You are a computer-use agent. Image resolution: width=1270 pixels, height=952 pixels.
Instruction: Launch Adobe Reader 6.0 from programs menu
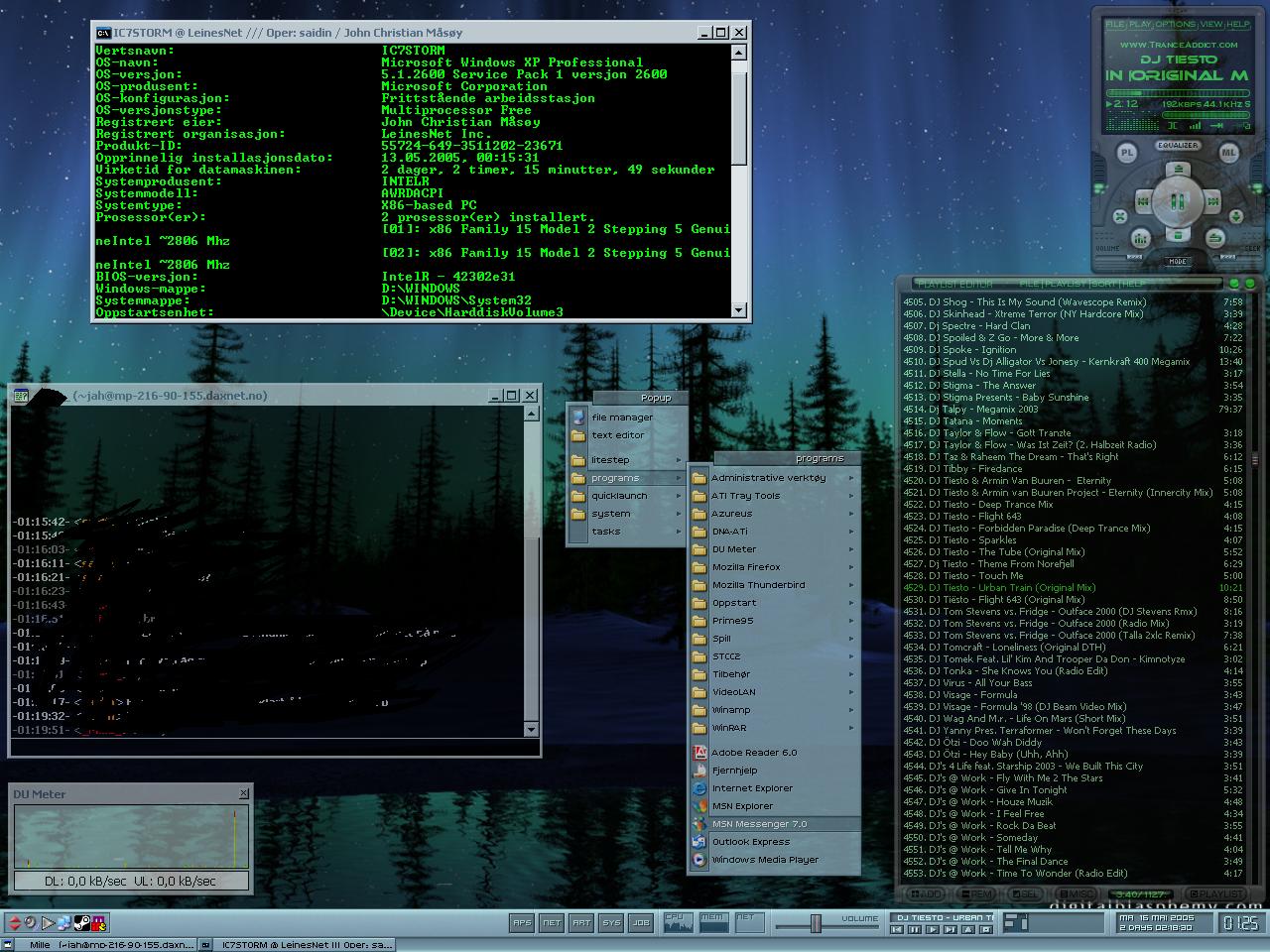tap(773, 753)
